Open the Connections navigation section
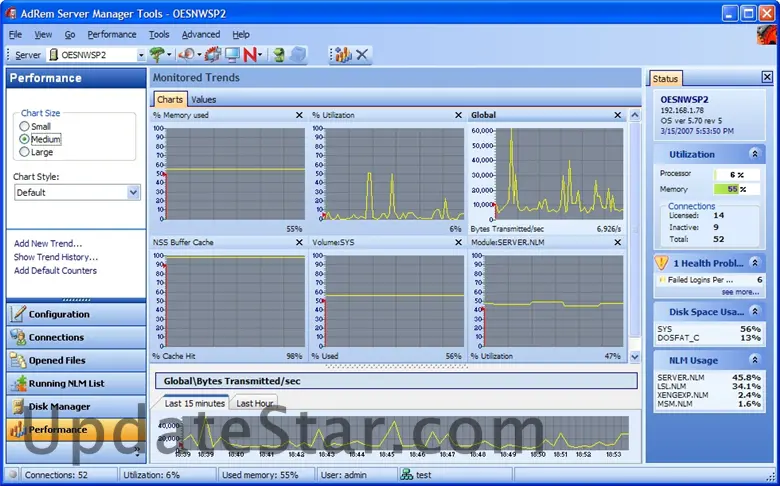The height and width of the screenshot is (486, 780). coord(76,337)
